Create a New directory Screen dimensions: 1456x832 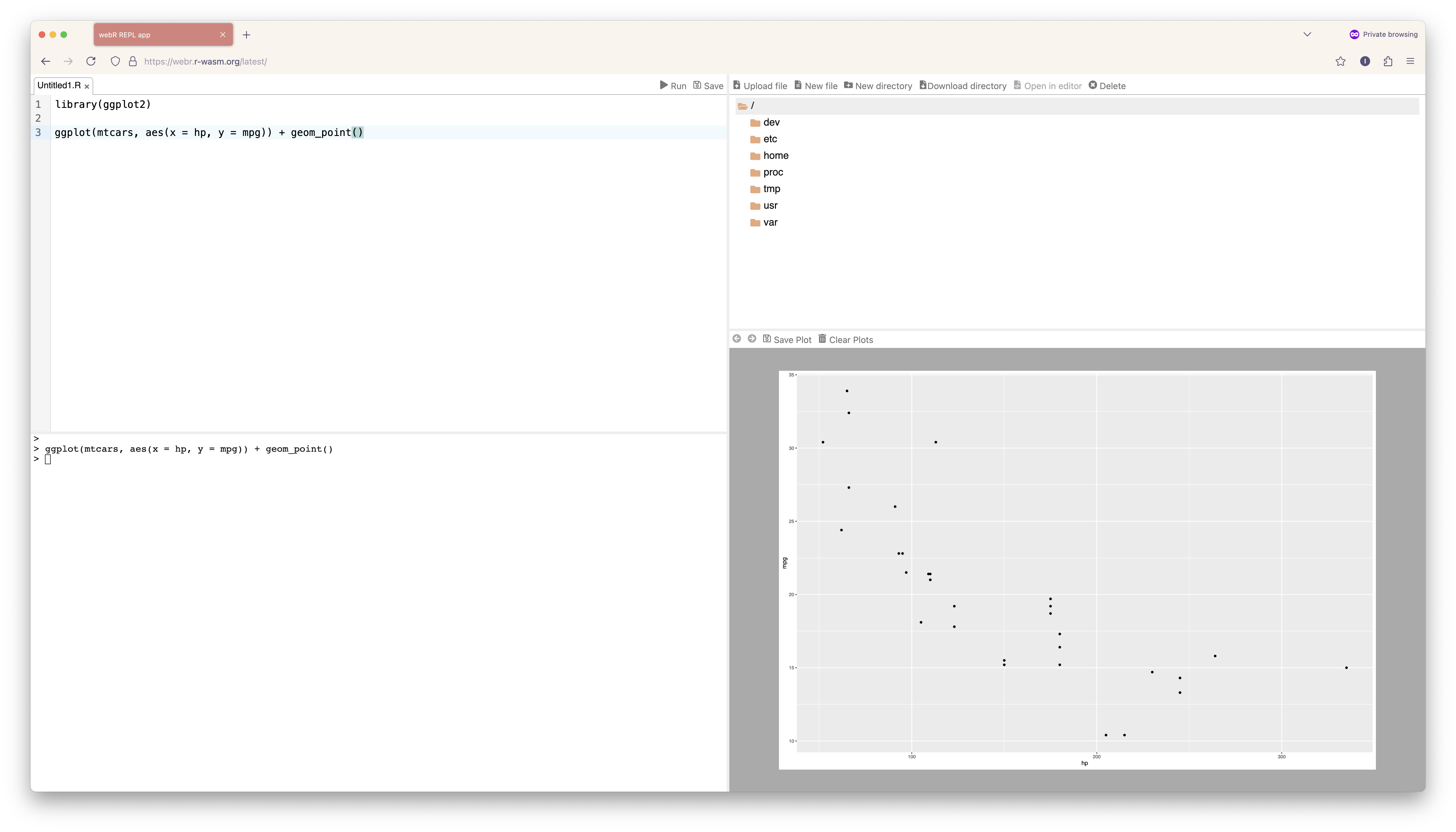pyautogui.click(x=878, y=86)
